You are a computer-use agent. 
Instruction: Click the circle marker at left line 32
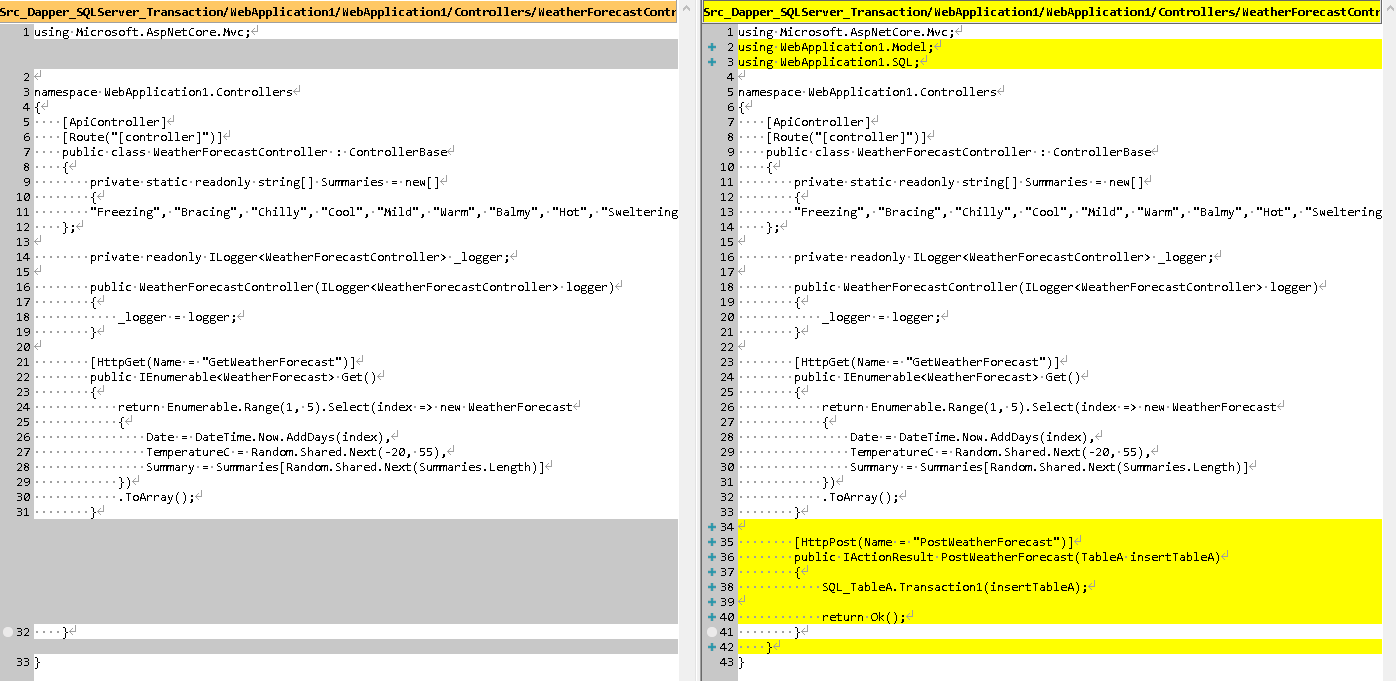8,632
